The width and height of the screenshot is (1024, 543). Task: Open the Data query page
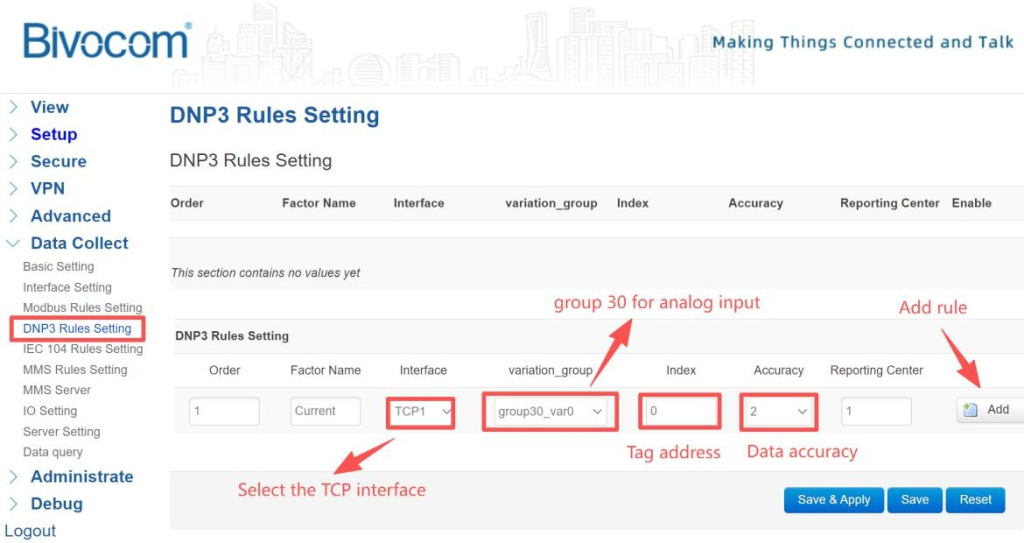[x=53, y=452]
